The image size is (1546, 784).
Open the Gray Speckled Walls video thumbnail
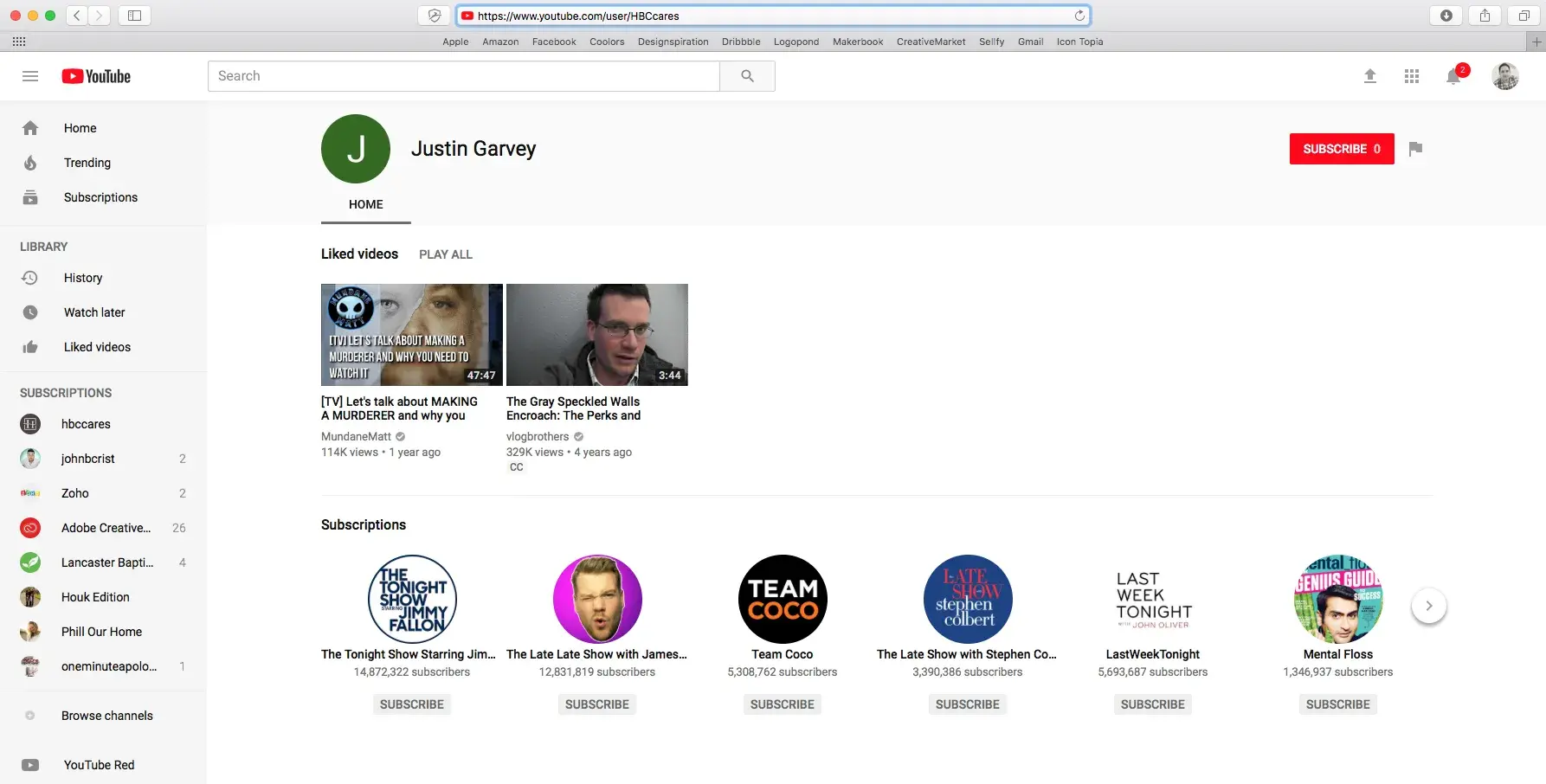[596, 335]
